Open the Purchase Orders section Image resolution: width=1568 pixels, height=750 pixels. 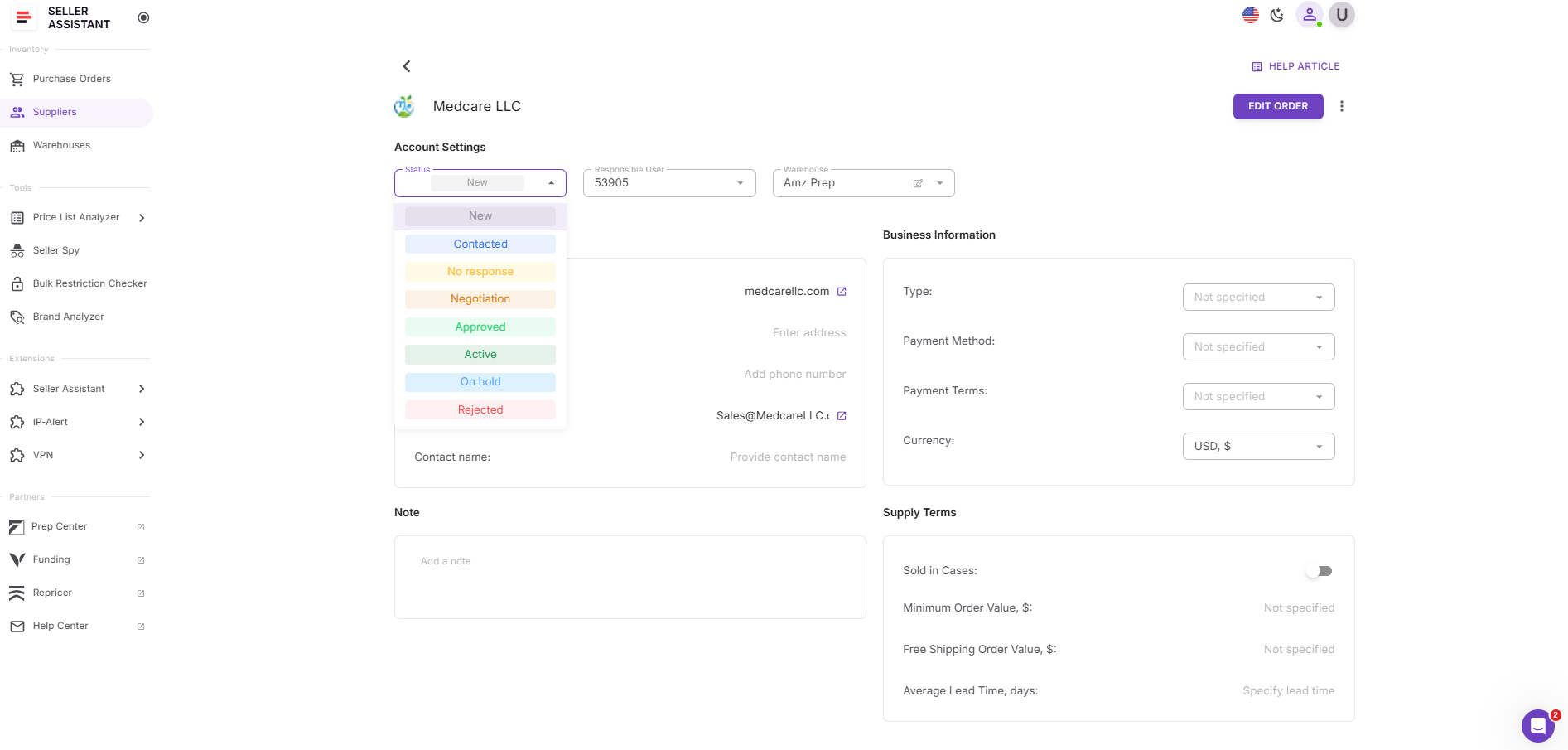(71, 79)
